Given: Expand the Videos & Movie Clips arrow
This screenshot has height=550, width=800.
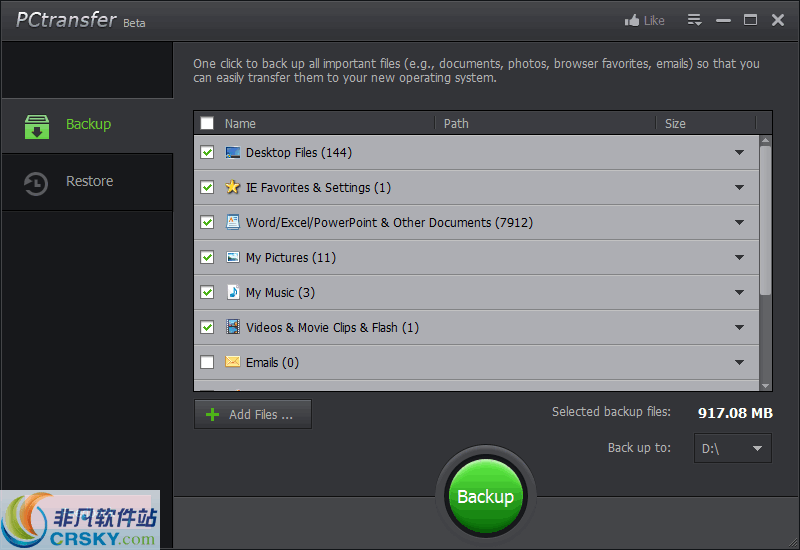Looking at the screenshot, I should (x=739, y=327).
